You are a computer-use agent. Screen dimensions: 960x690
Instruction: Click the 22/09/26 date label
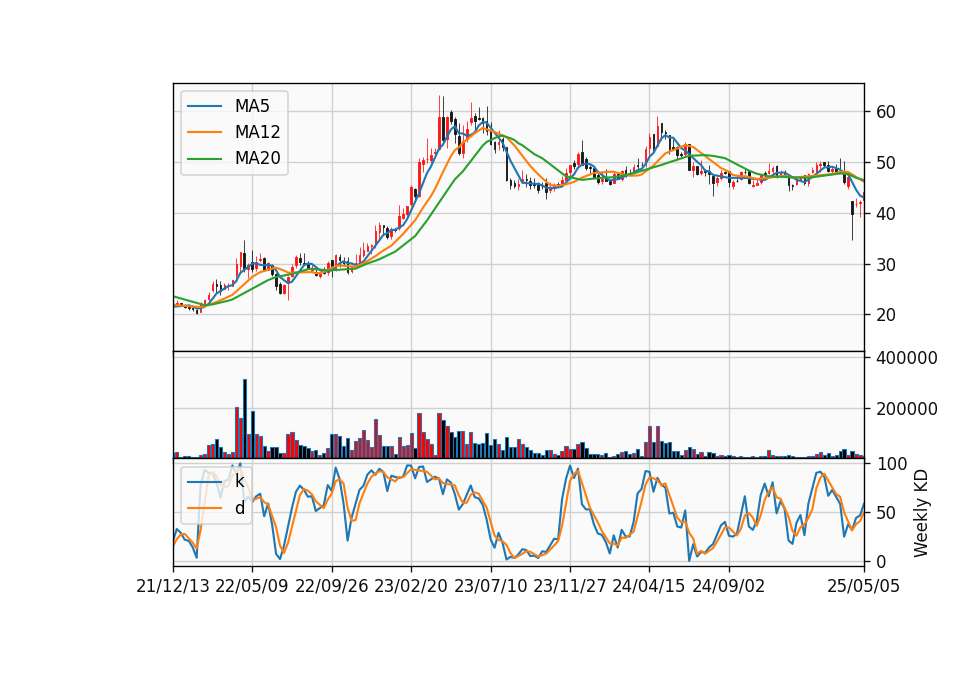[x=332, y=587]
